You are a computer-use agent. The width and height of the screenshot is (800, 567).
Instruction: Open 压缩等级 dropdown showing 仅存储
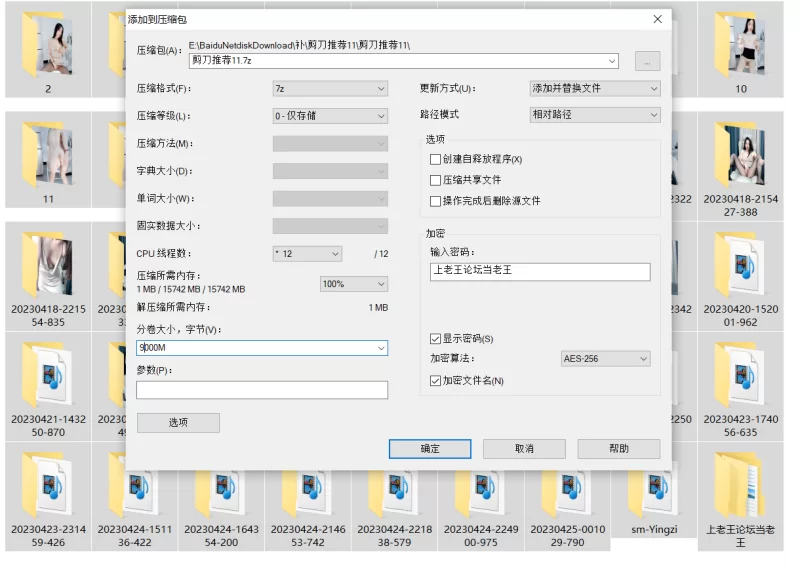click(330, 116)
